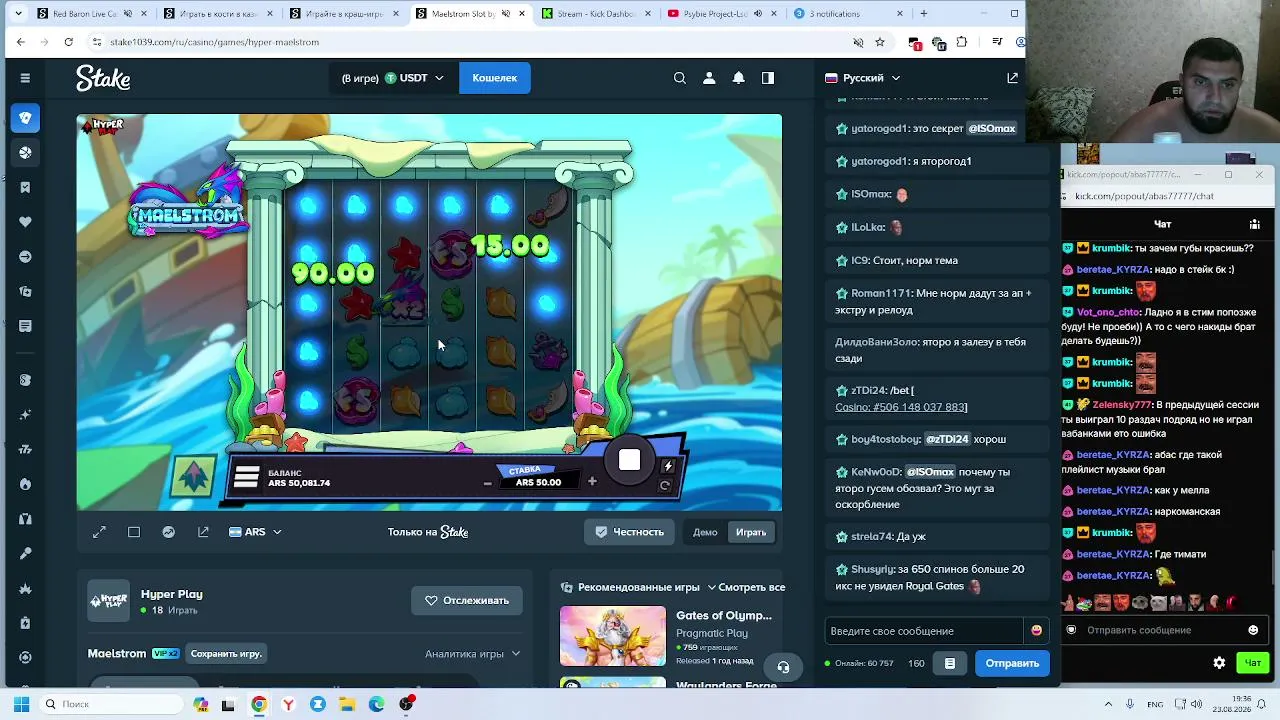Open the chat rules document icon
Image resolution: width=1280 pixels, height=720 pixels.
[x=950, y=663]
